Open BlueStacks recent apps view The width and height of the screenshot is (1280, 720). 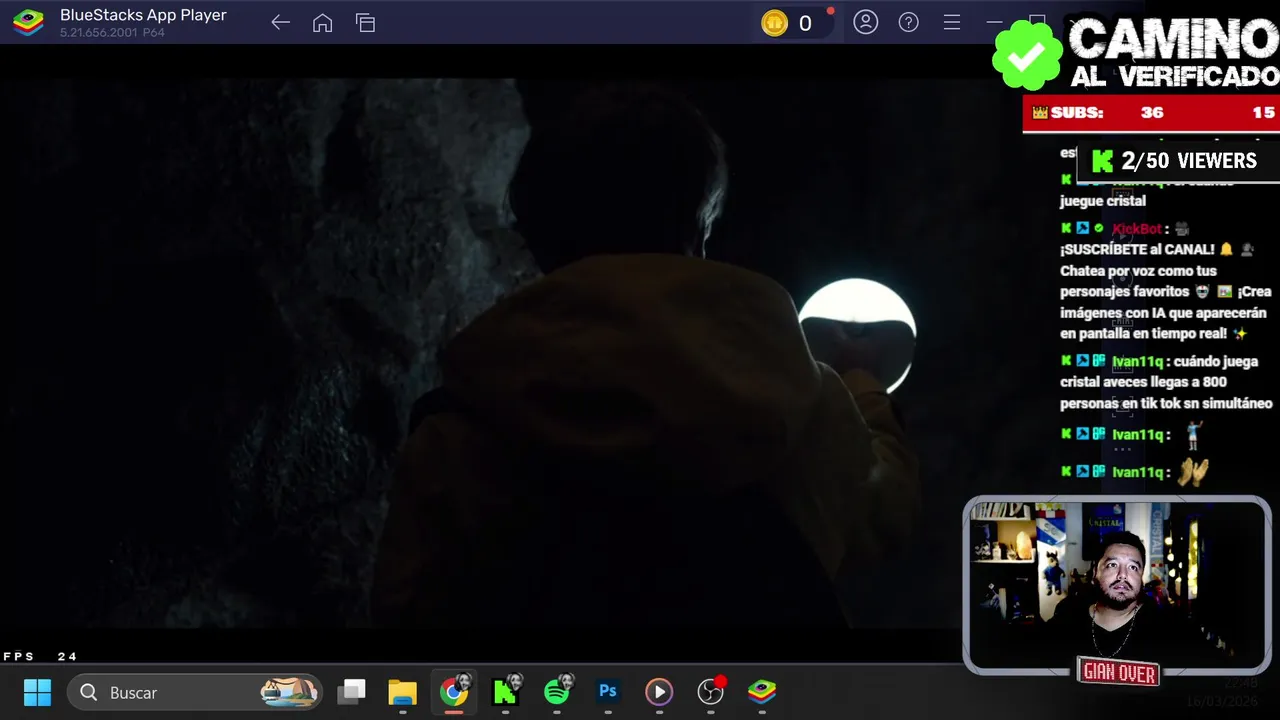365,23
